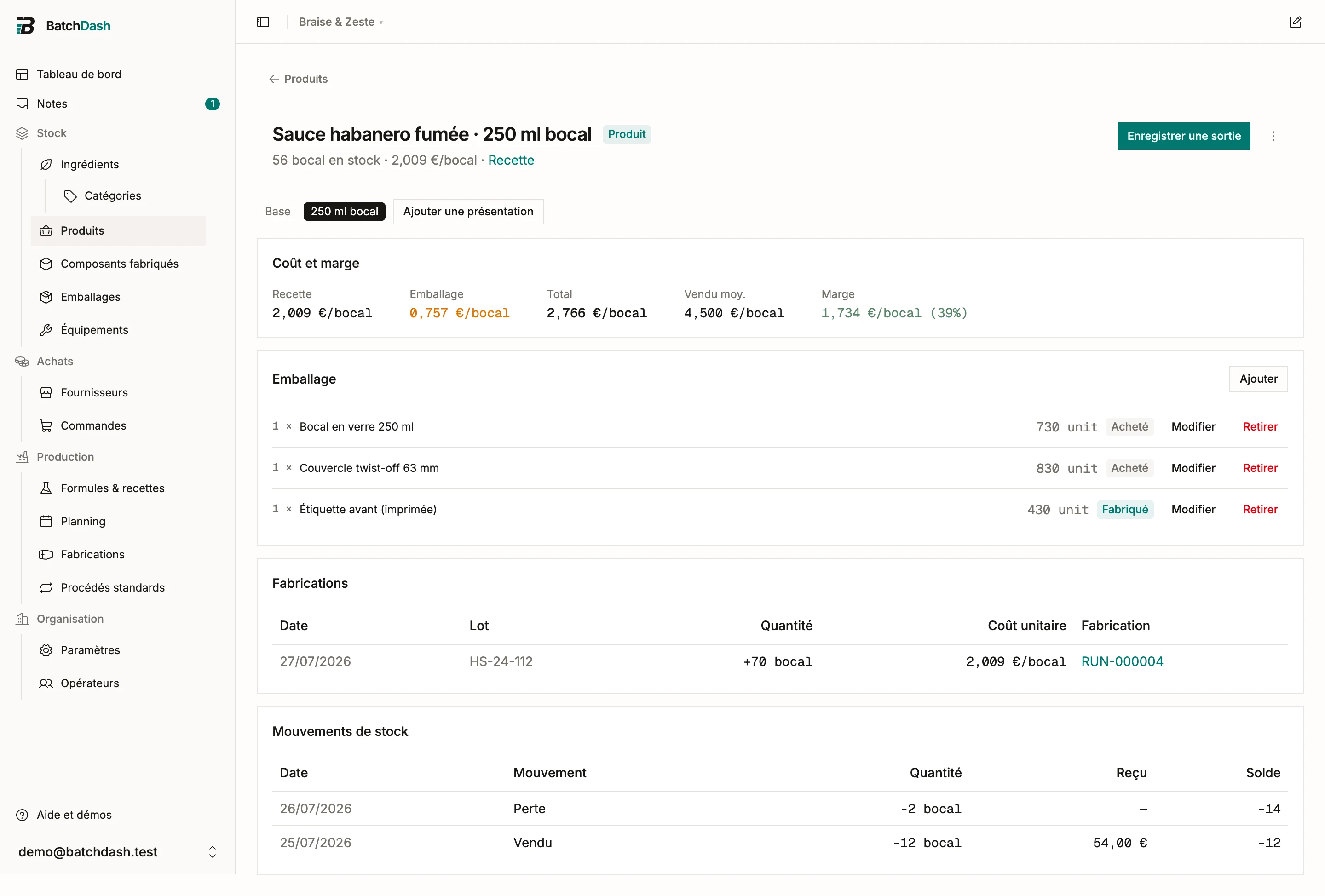Select the Base presentation tab
Image resolution: width=1325 pixels, height=896 pixels.
pyautogui.click(x=278, y=212)
